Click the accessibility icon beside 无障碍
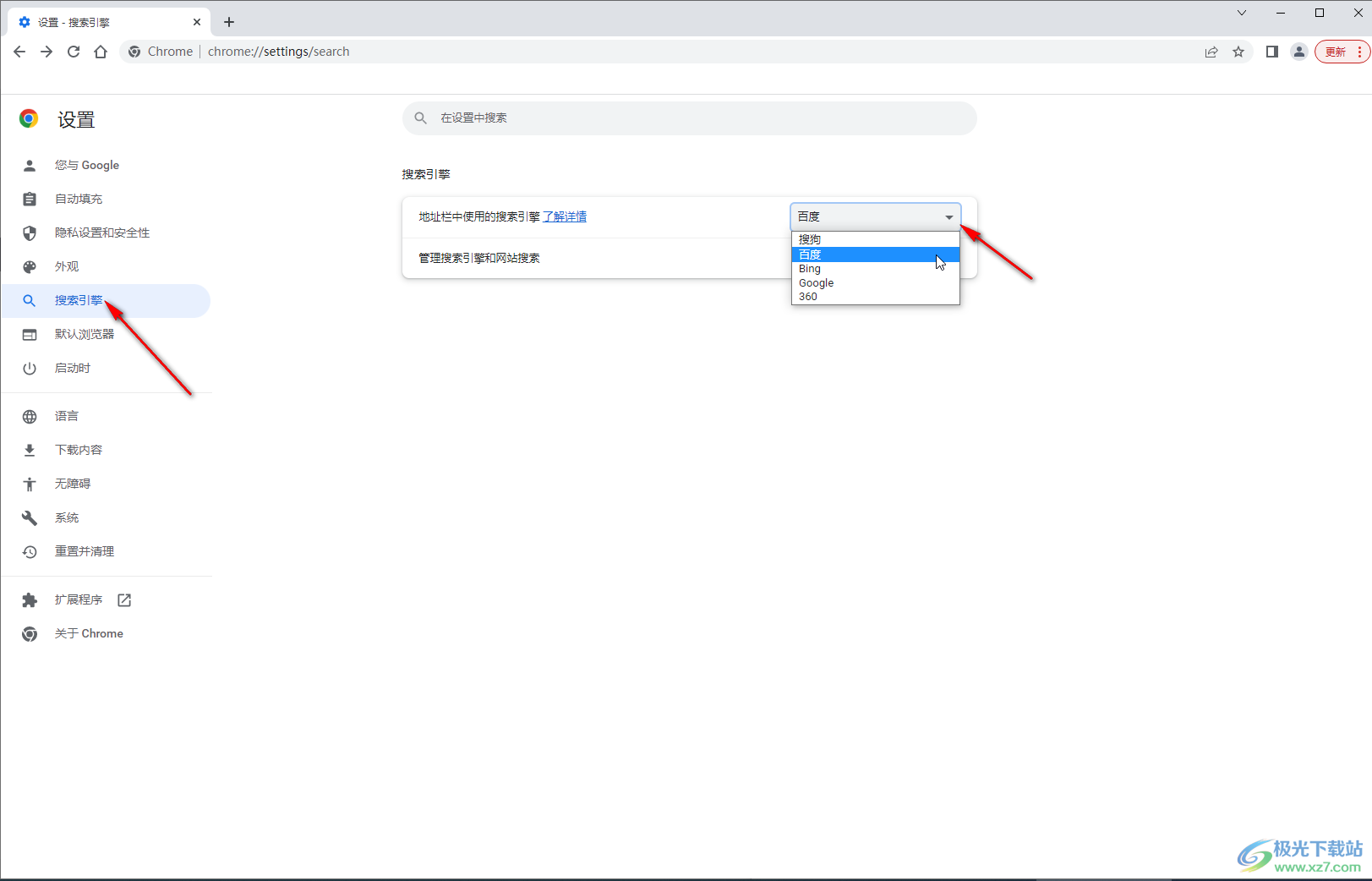Viewport: 1372px width, 881px height. click(x=30, y=484)
